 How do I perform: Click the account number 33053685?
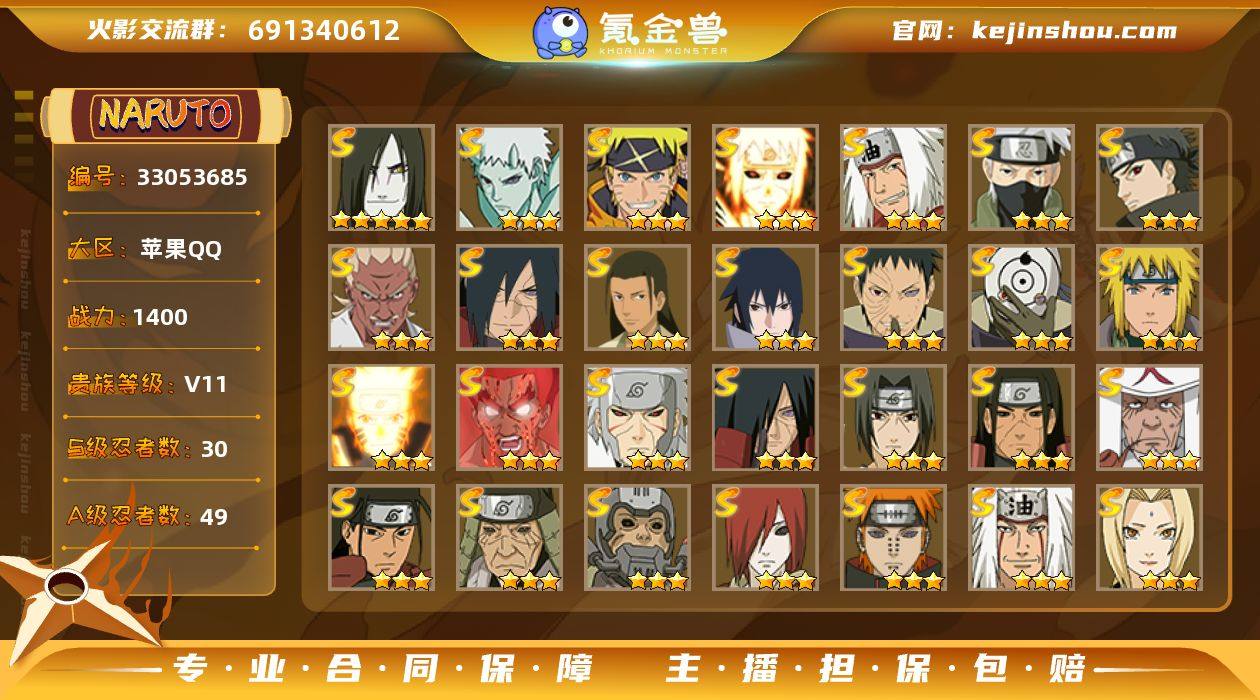point(192,178)
